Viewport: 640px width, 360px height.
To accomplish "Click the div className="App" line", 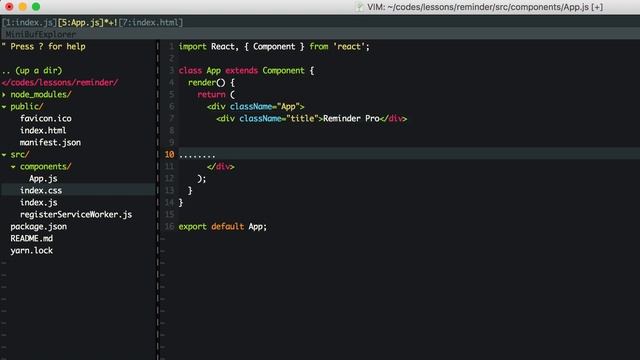I will point(256,107).
